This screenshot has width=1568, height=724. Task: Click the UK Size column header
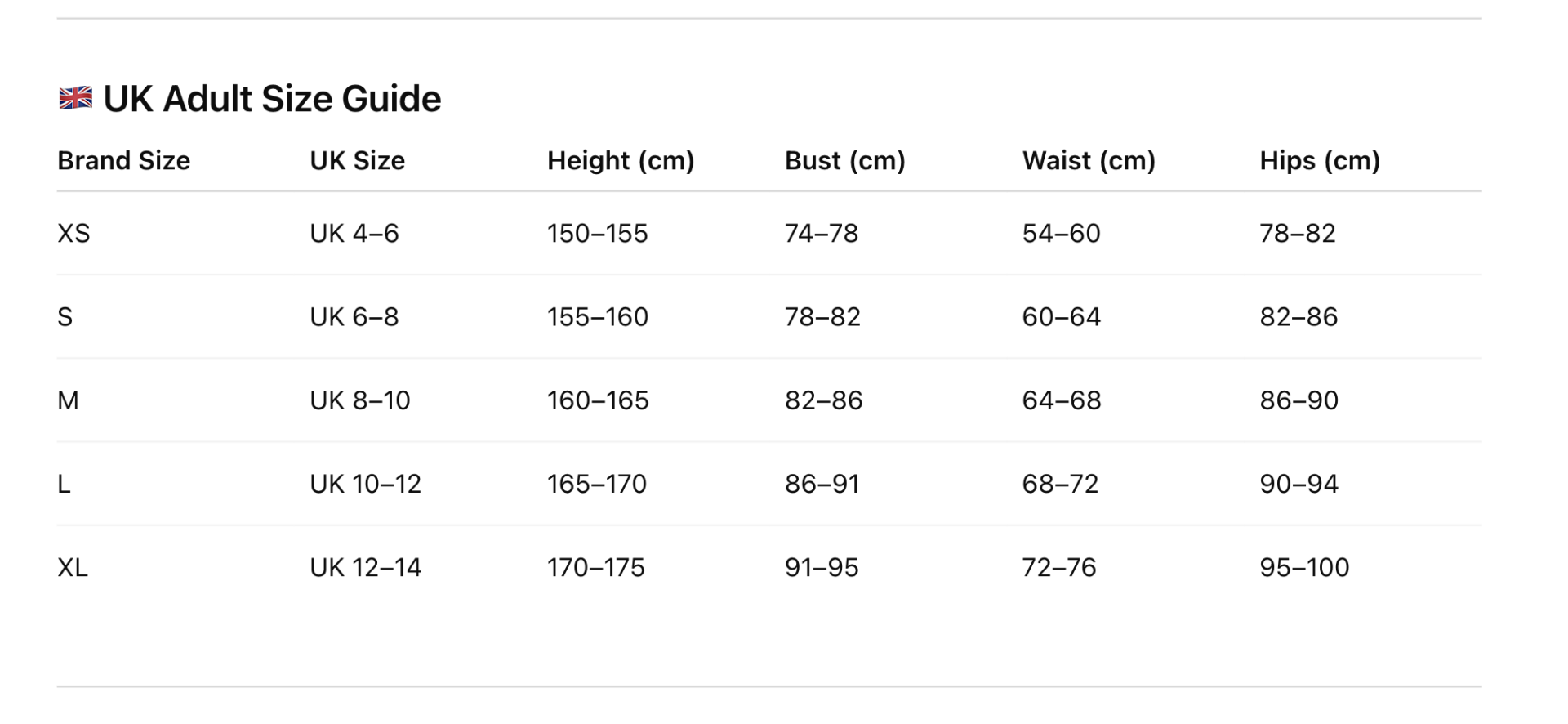pyautogui.click(x=357, y=160)
